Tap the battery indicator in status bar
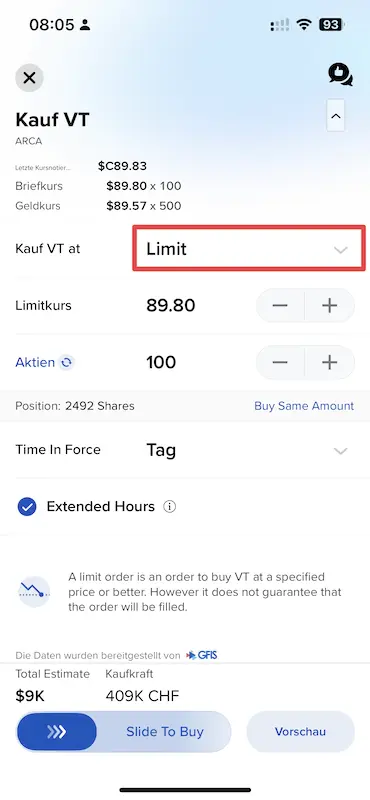This screenshot has height=800, width=370. tap(332, 24)
